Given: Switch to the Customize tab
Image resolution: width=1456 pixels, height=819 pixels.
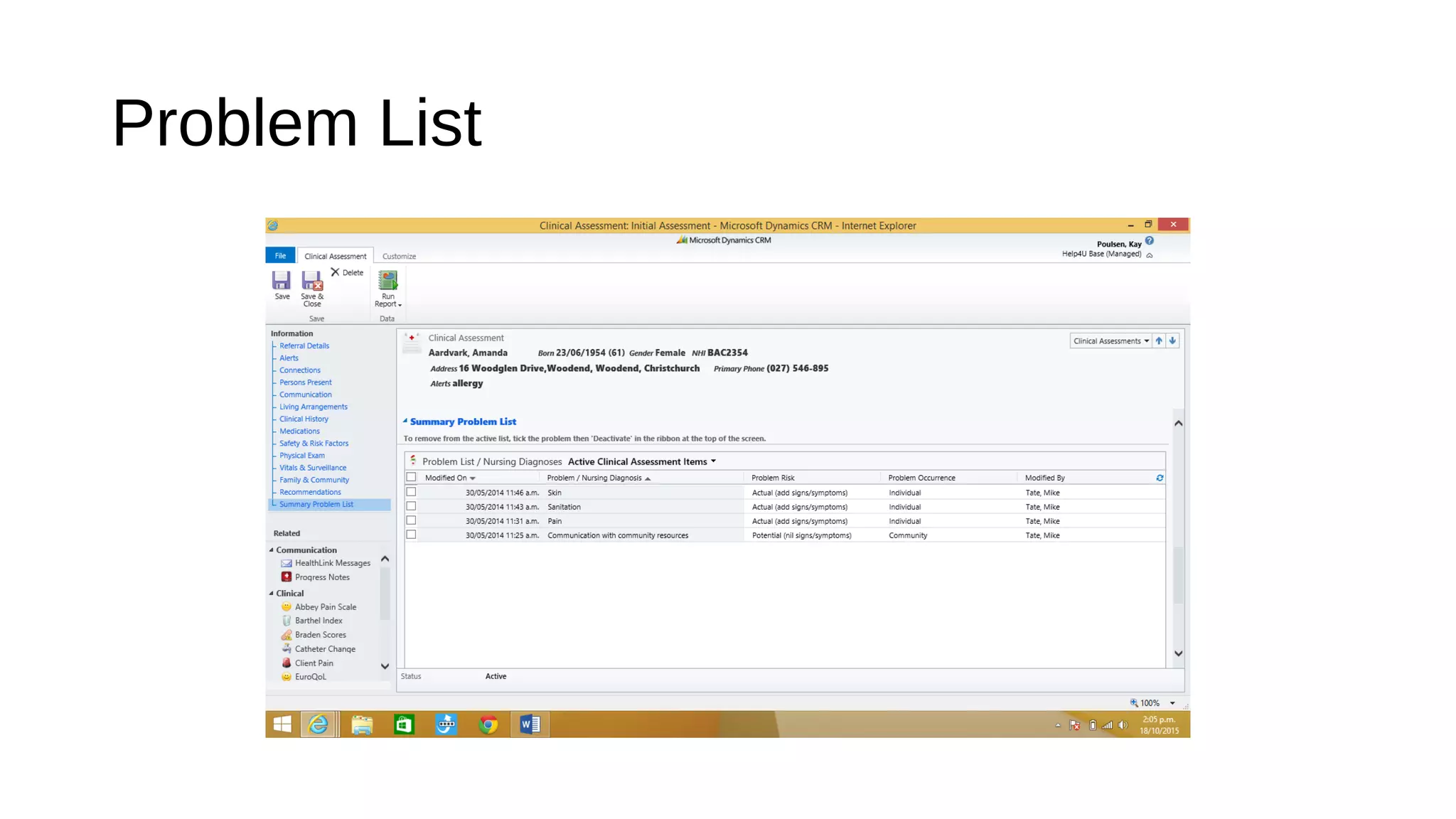Looking at the screenshot, I should 399,256.
